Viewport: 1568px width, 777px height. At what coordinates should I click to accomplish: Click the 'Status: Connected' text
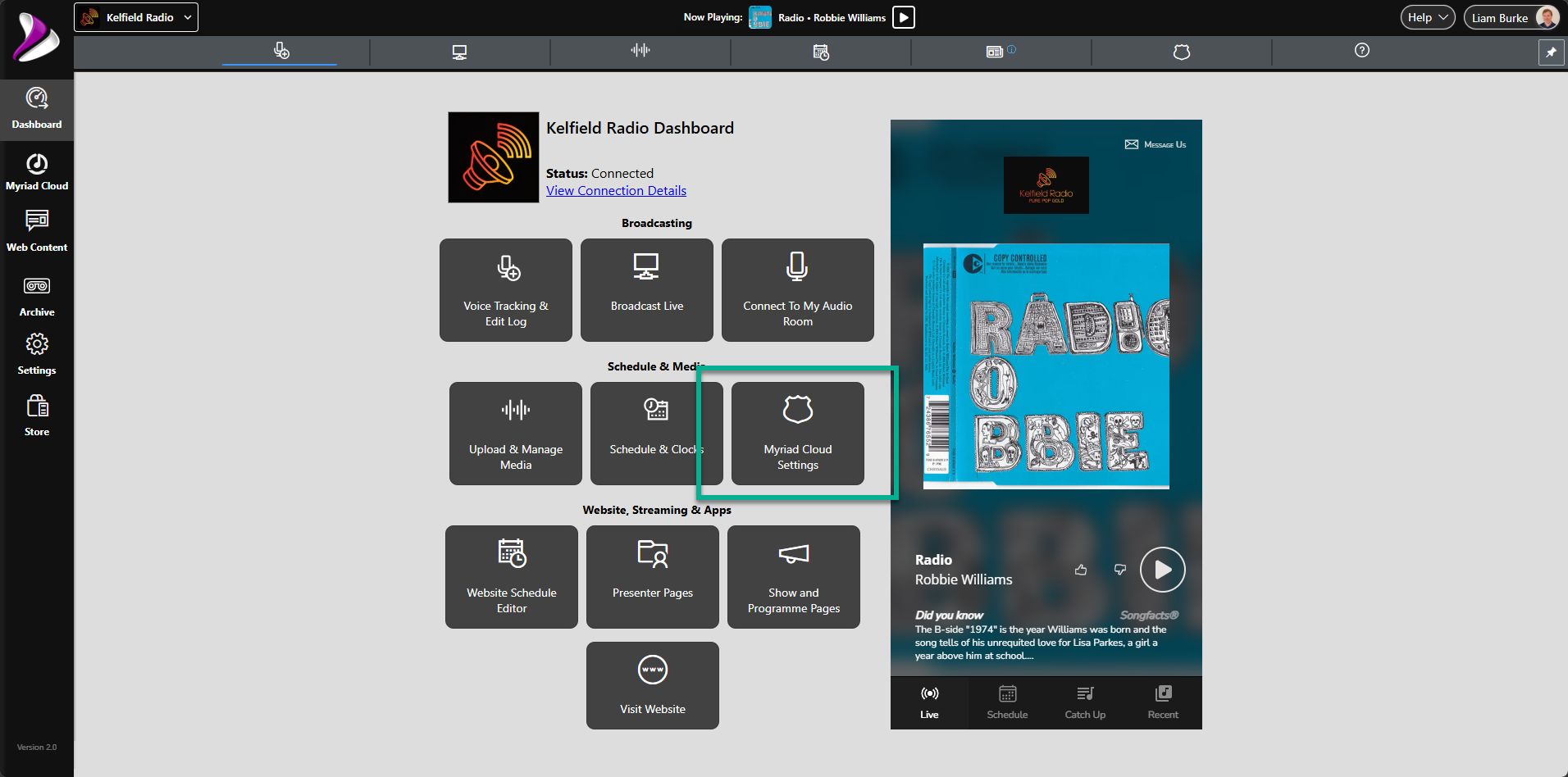tap(599, 174)
